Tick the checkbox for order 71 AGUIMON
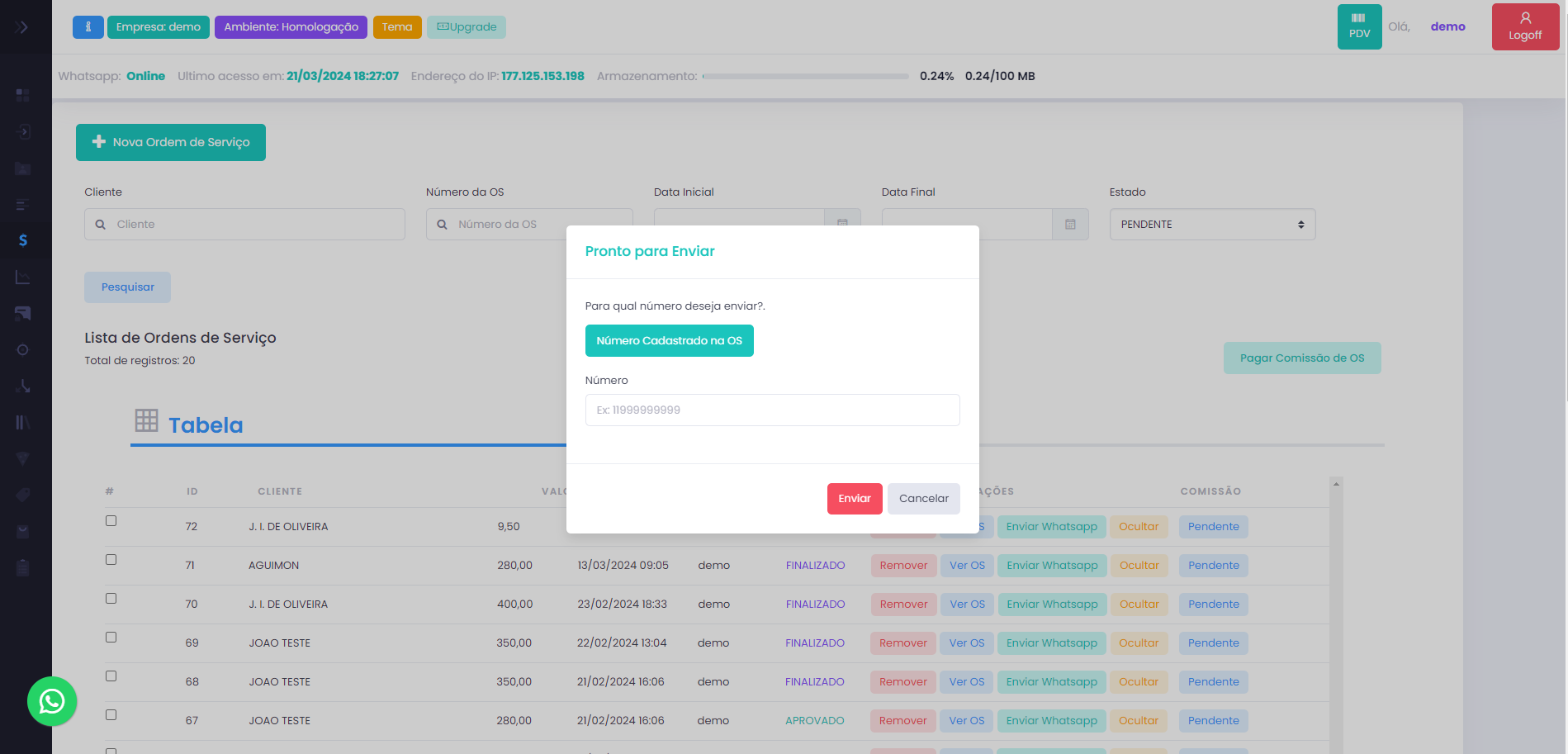The image size is (1568, 754). click(x=111, y=560)
